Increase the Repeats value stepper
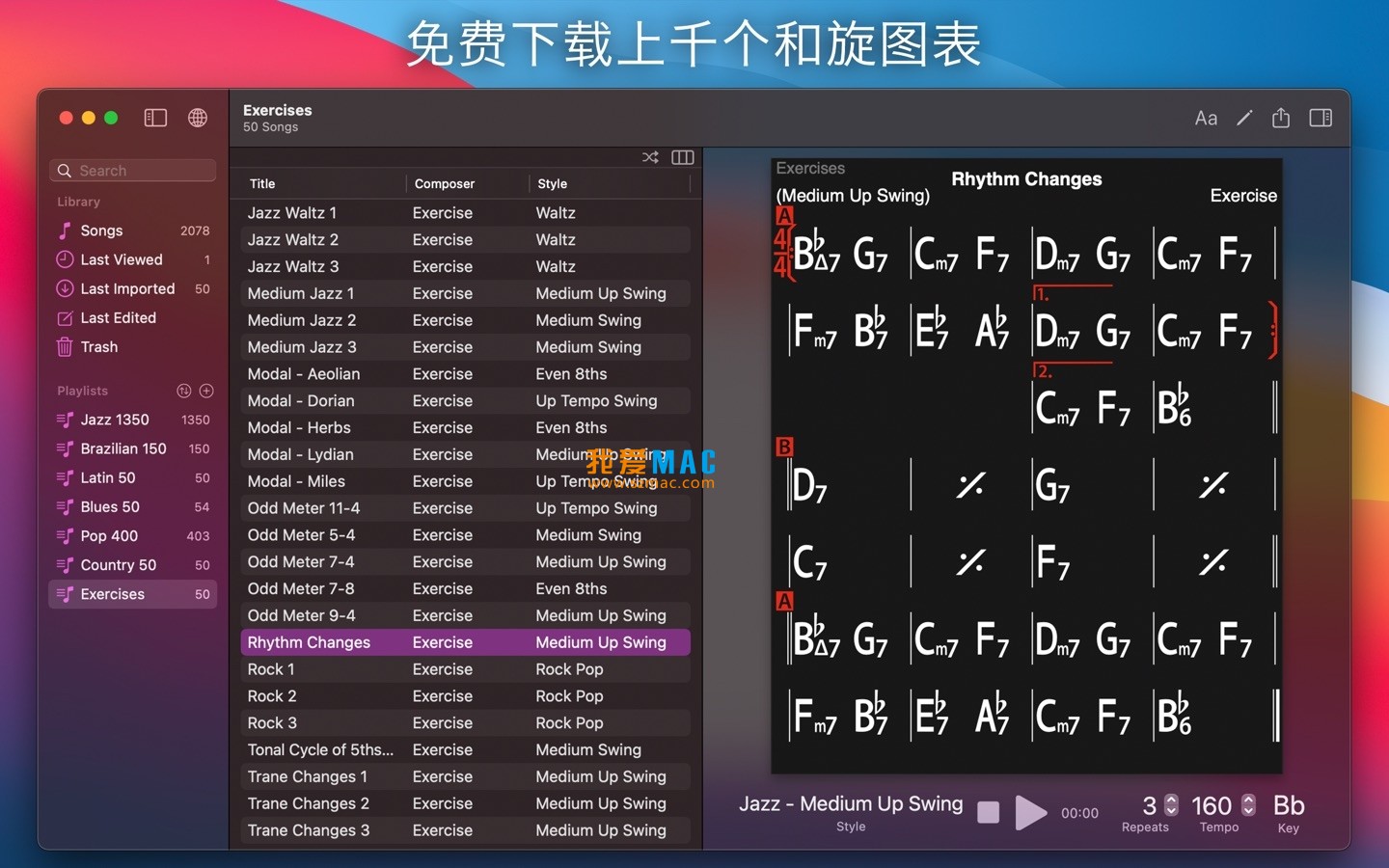The image size is (1389, 868). click(1171, 800)
